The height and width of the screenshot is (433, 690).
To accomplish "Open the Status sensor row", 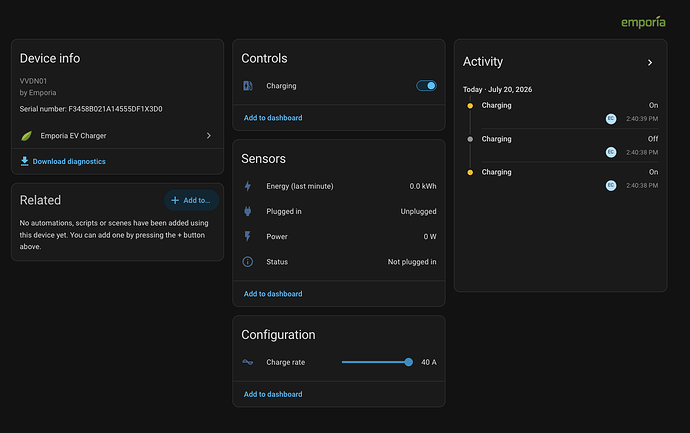I will click(339, 262).
